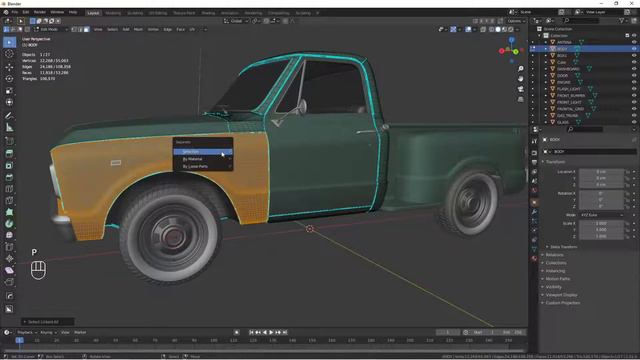Image resolution: width=640 pixels, height=360 pixels.
Task: Expand the Delta Transform subpanel
Action: (563, 247)
